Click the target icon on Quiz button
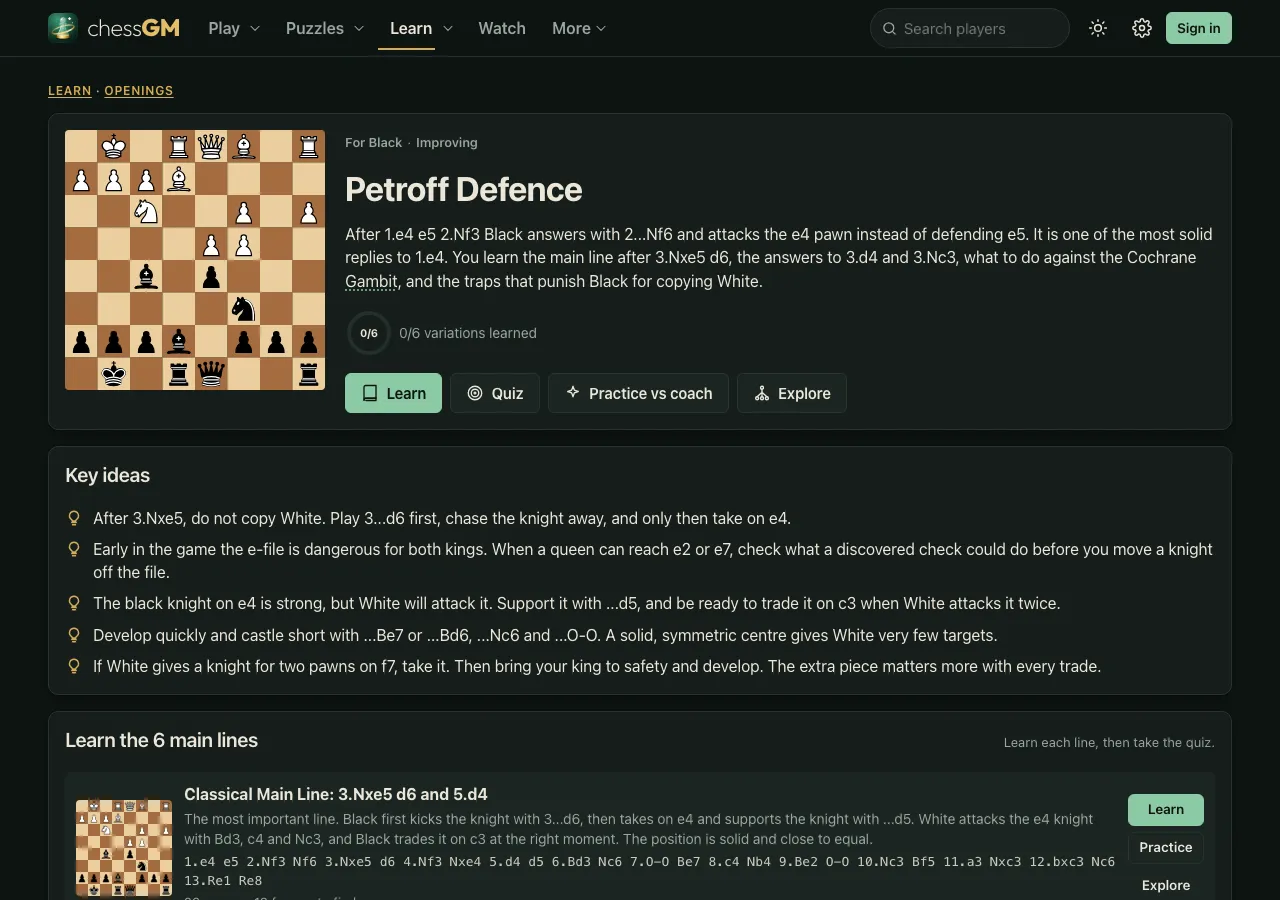Viewport: 1280px width, 900px height. point(475,393)
